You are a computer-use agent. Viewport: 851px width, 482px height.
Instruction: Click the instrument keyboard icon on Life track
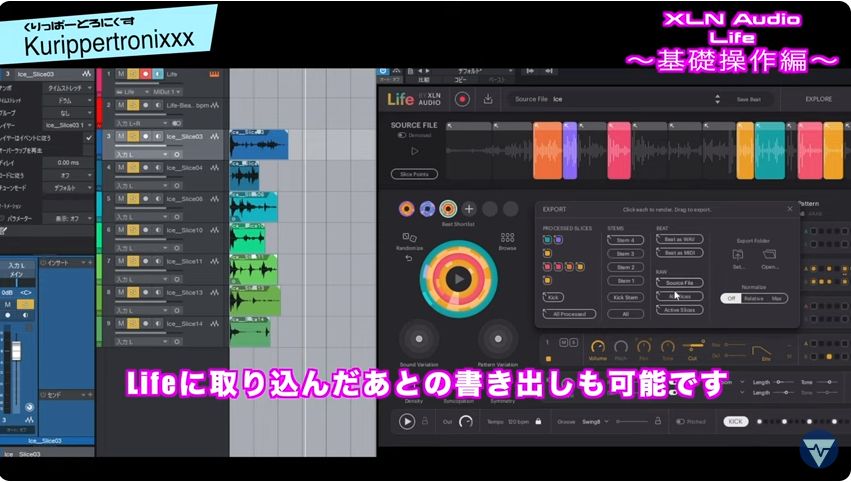point(214,74)
